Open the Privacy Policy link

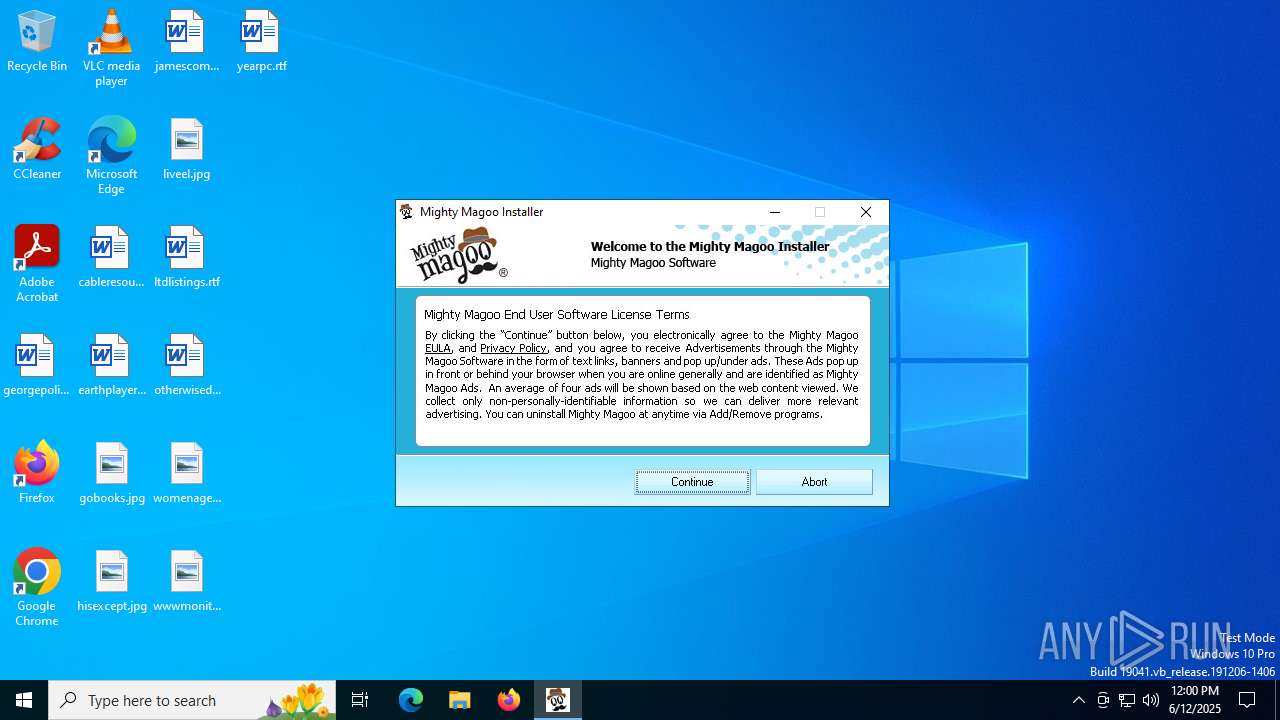(513, 348)
